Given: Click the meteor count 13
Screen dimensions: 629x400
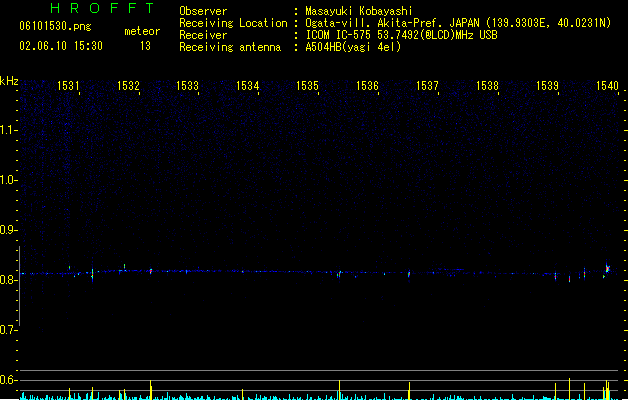Looking at the screenshot, I should (x=145, y=46).
